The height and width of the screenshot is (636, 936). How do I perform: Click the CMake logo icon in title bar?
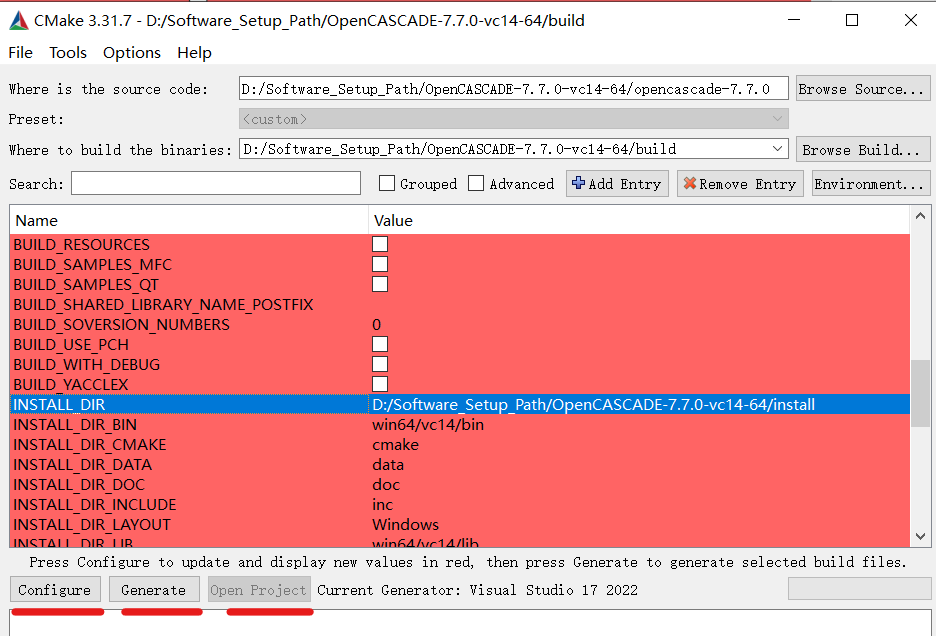coord(19,21)
